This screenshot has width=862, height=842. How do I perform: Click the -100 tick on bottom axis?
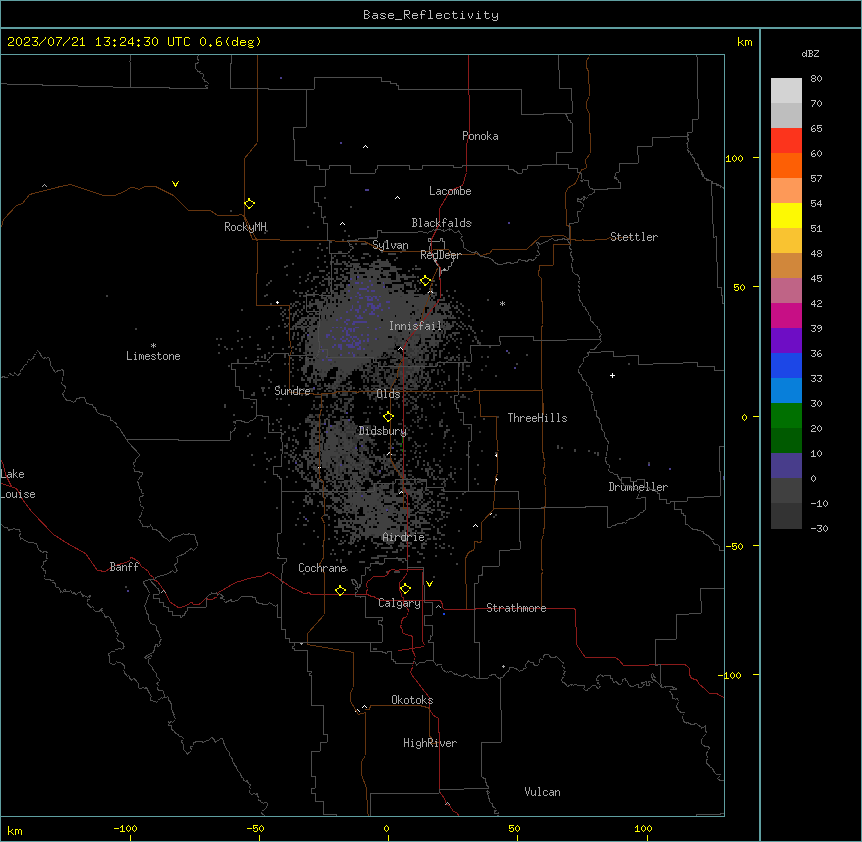pyautogui.click(x=125, y=829)
